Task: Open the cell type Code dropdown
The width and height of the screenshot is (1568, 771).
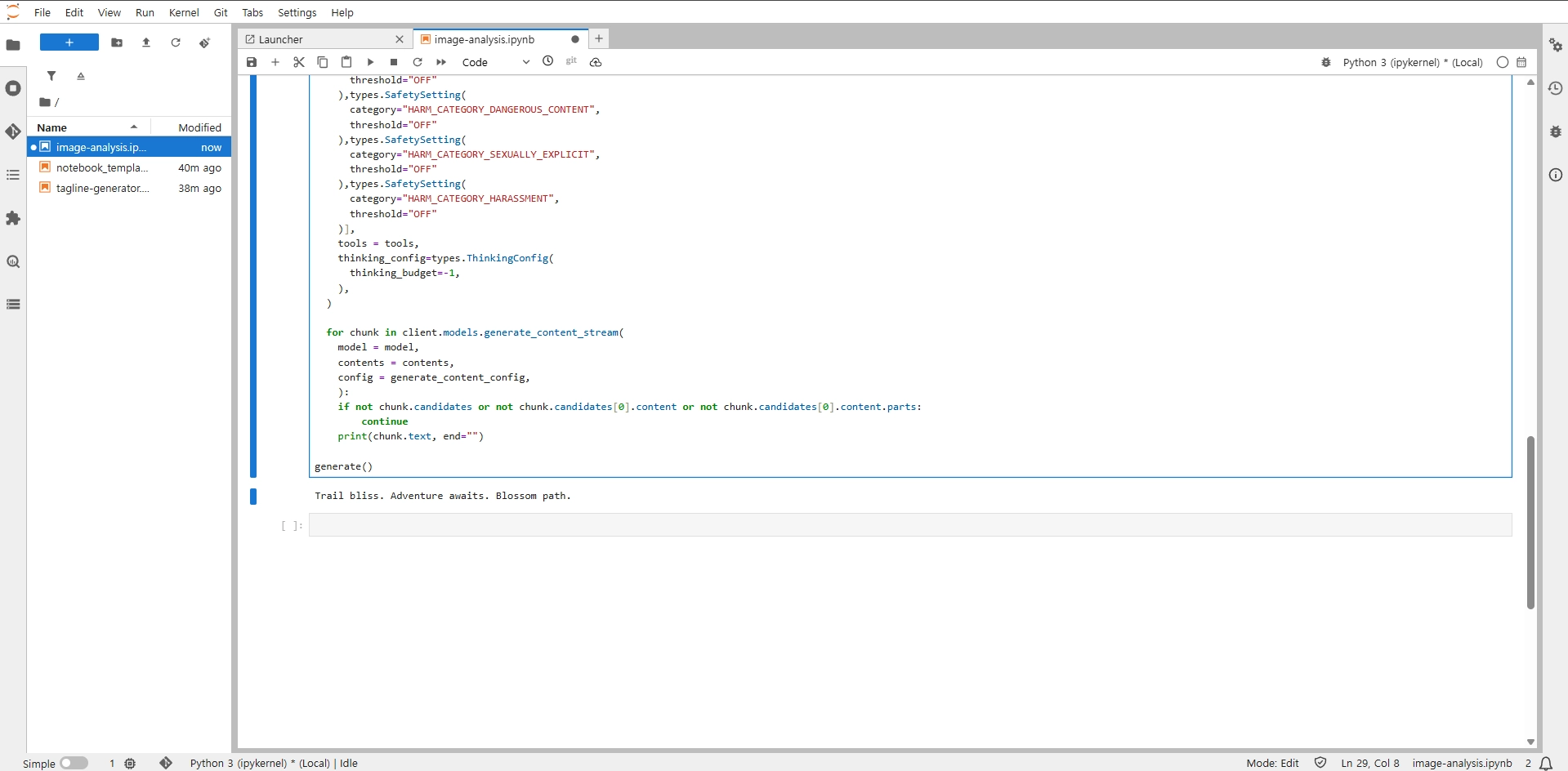Action: click(496, 62)
